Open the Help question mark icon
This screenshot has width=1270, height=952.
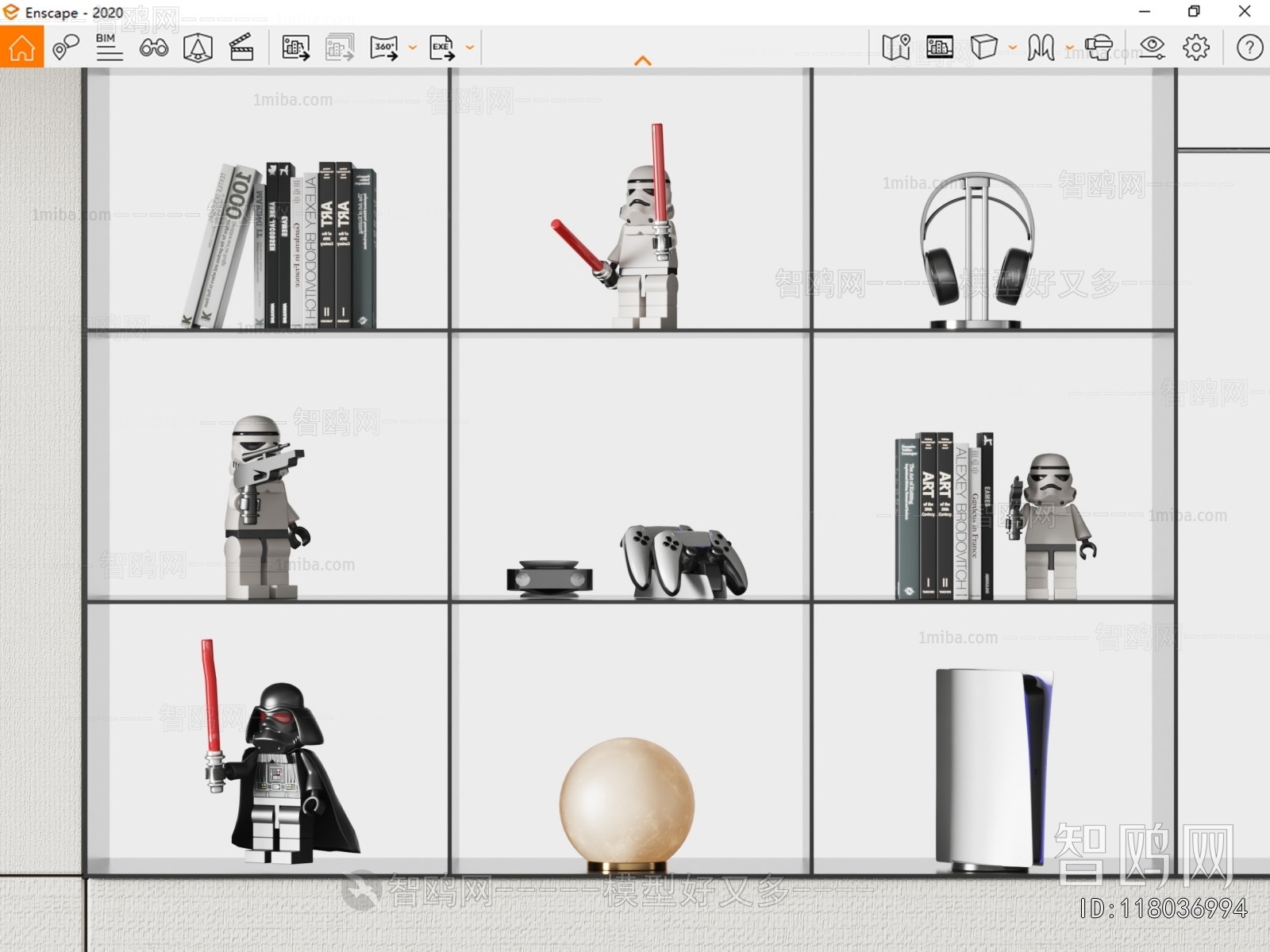click(1249, 48)
